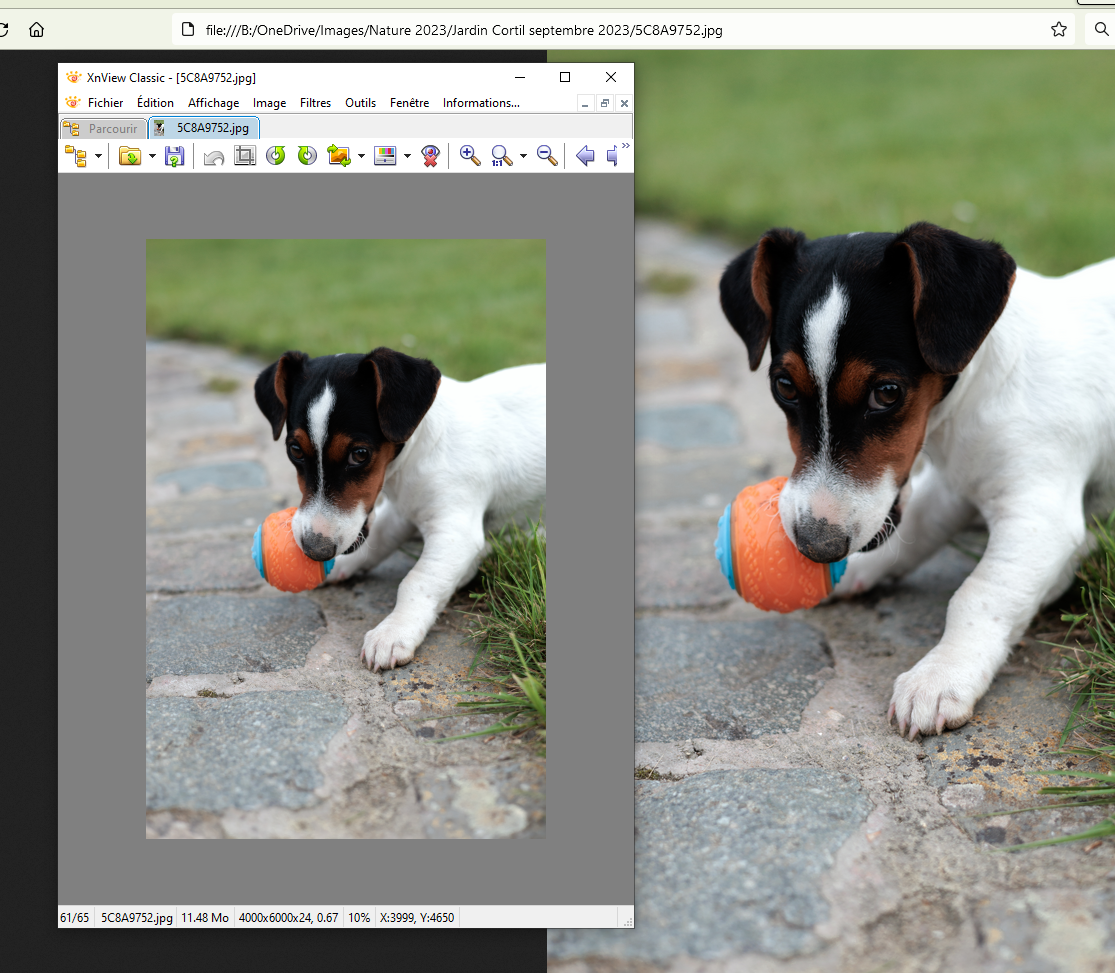Viewport: 1115px width, 973px height.
Task: Open the browser tree view icon
Action: pos(75,156)
